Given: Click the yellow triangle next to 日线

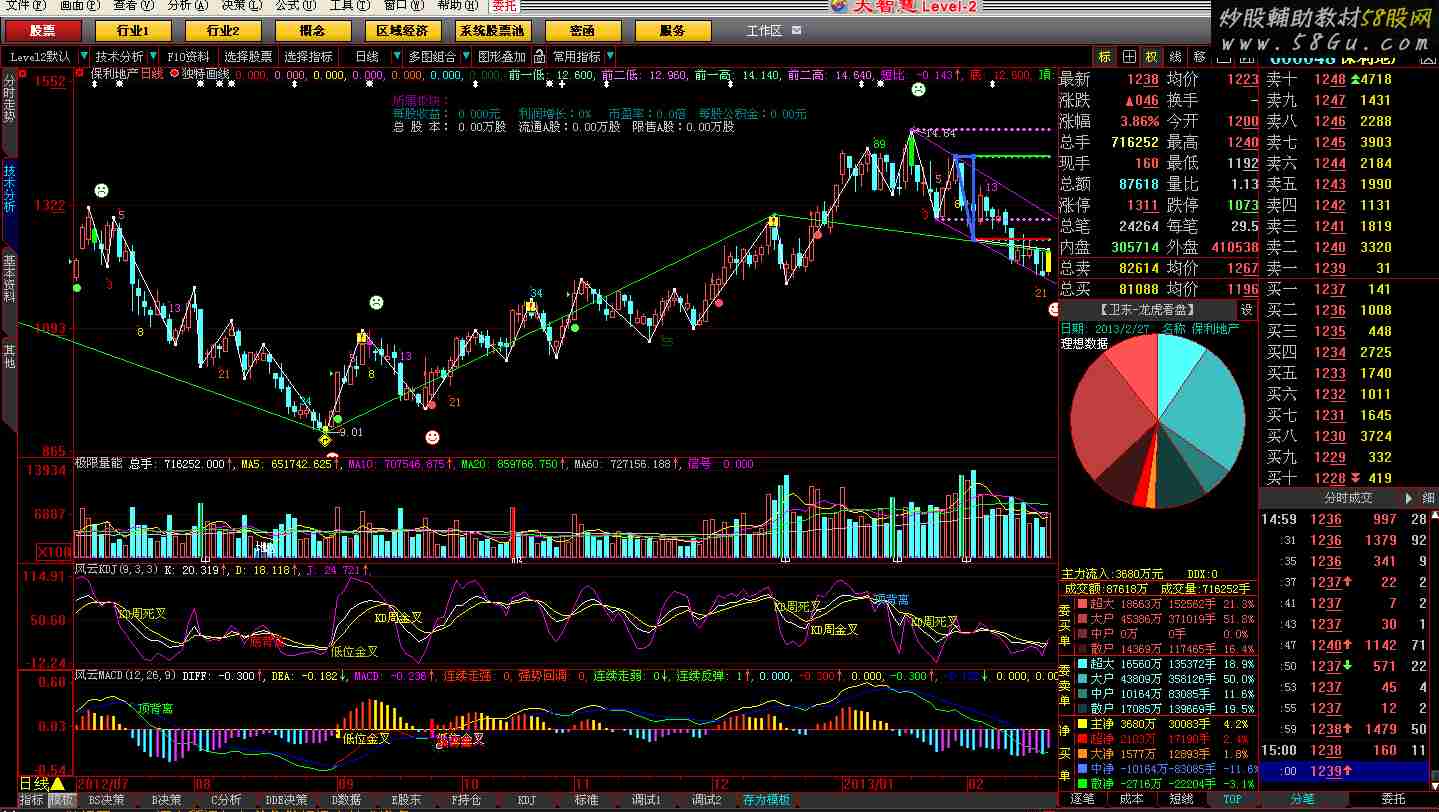Looking at the screenshot, I should (56, 783).
